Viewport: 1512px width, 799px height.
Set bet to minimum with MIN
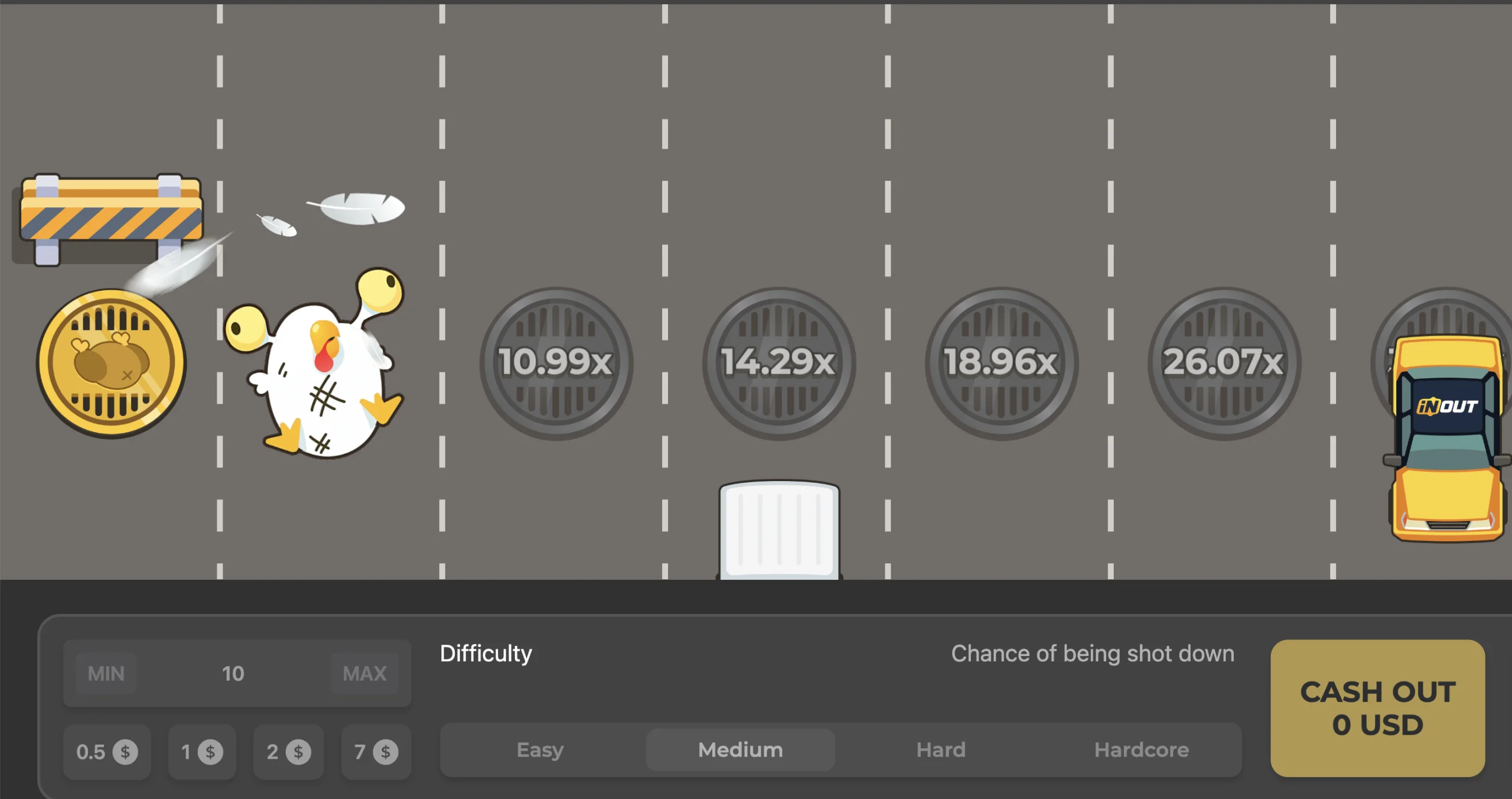106,673
